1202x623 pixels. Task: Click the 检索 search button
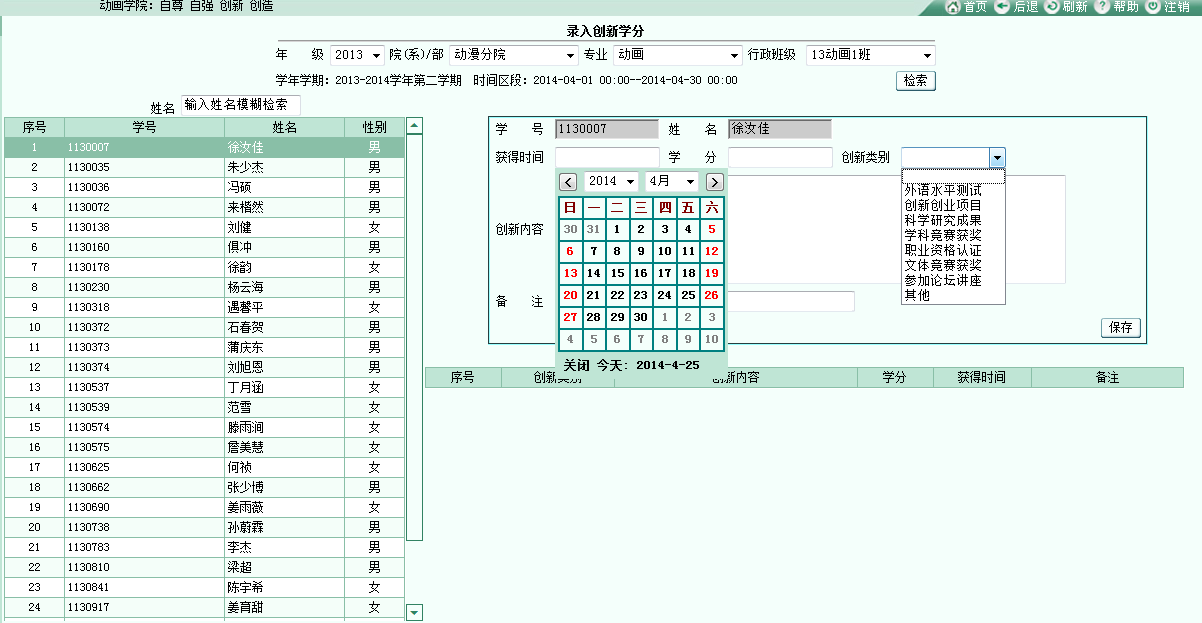[x=915, y=81]
